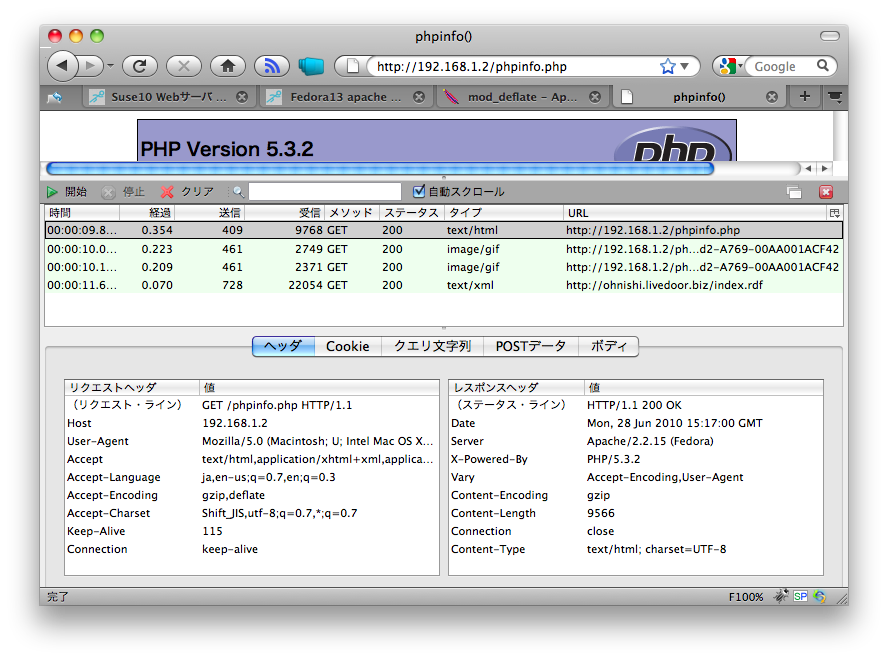The height and width of the screenshot is (660, 888).
Task: Switch to the Cookie tab
Action: (x=347, y=346)
